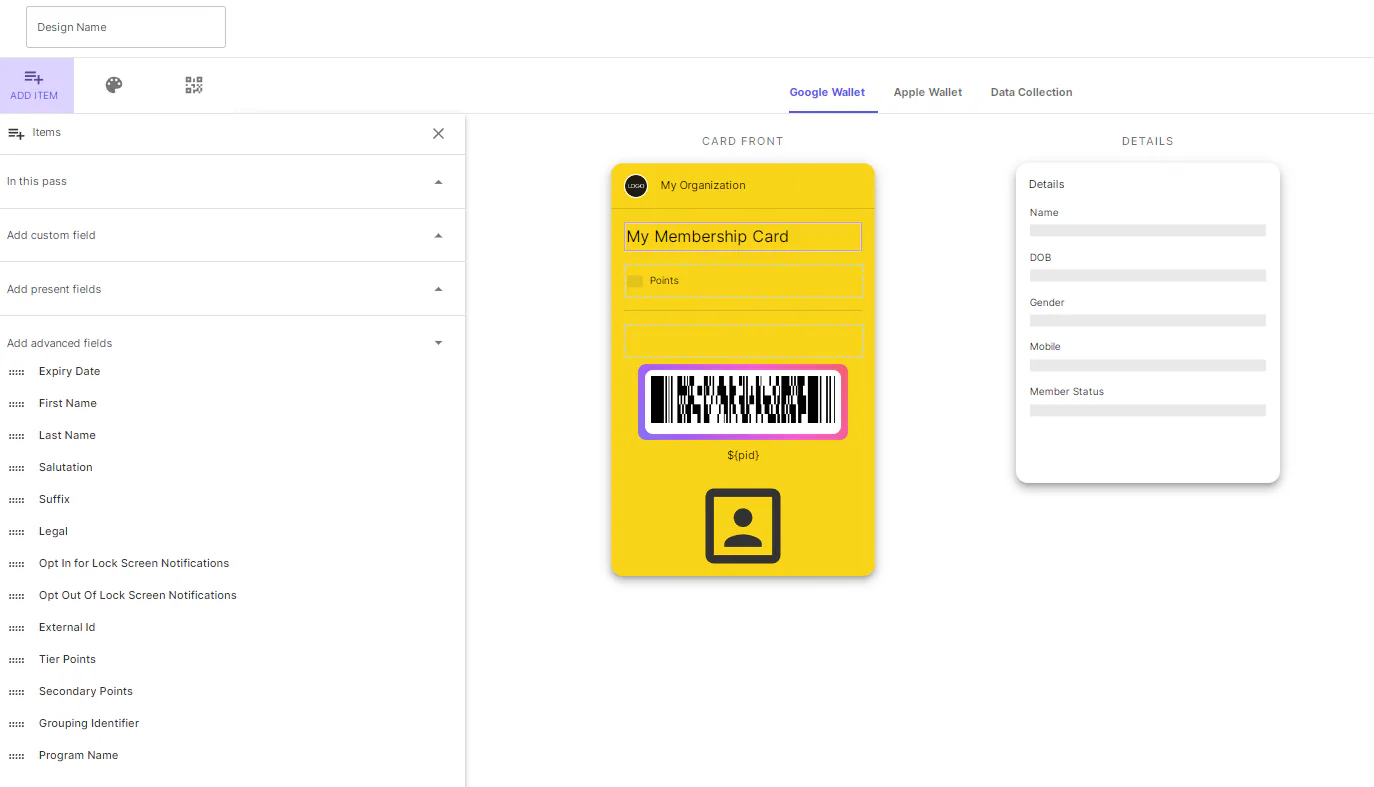
Task: Click the drag handle beside Salutation
Action: click(x=16, y=468)
